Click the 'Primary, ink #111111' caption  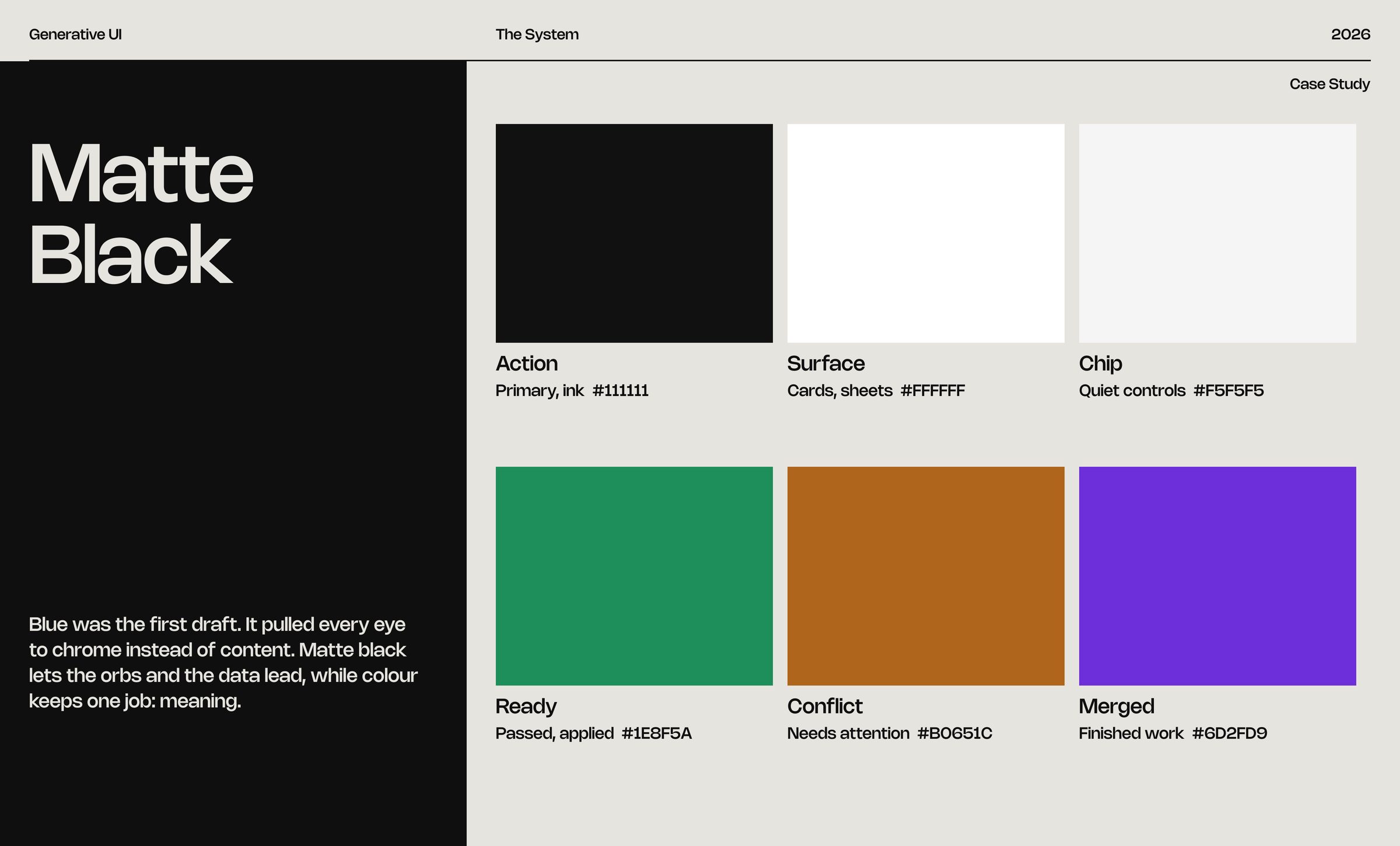(x=572, y=390)
